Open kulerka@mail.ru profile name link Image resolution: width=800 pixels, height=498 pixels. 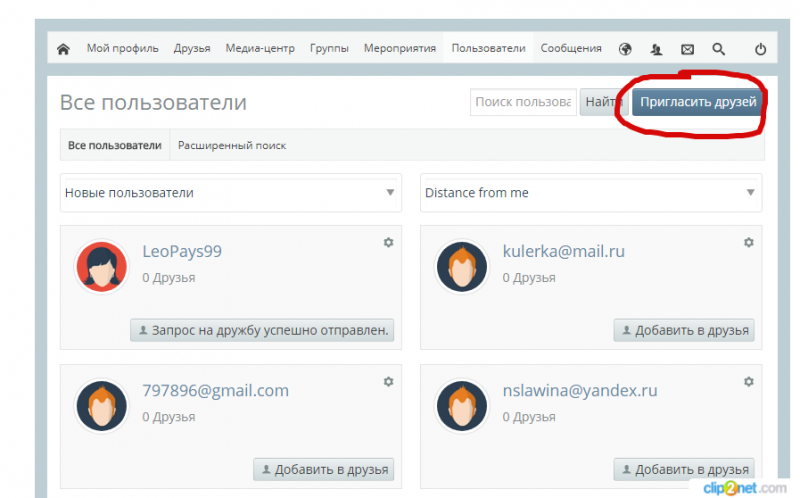564,251
